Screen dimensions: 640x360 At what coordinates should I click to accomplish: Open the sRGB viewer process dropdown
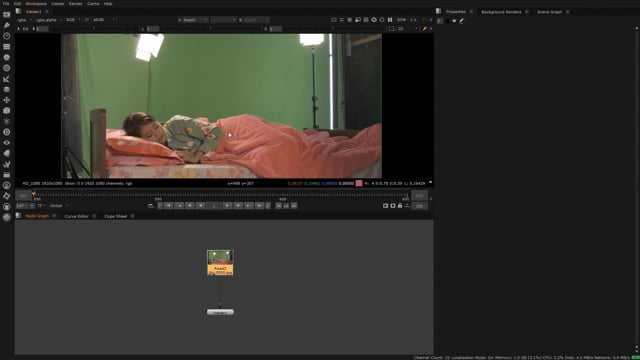104,20
